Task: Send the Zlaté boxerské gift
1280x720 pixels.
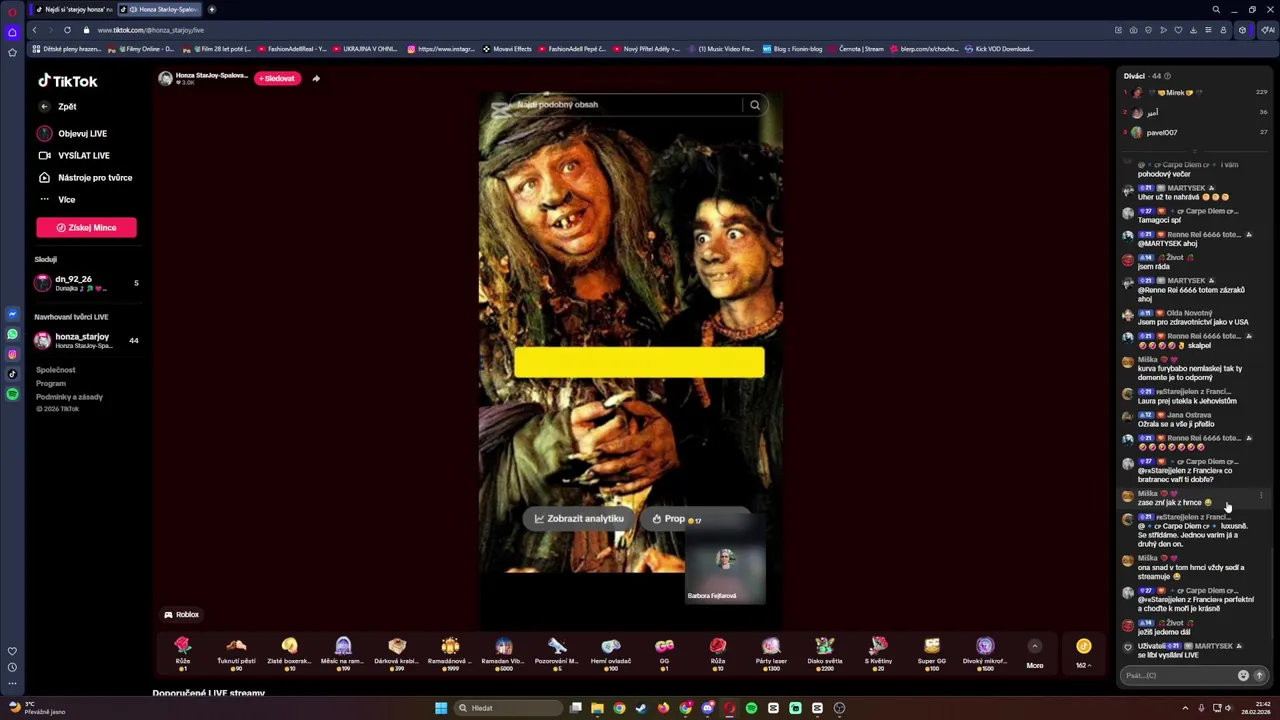Action: (289, 653)
